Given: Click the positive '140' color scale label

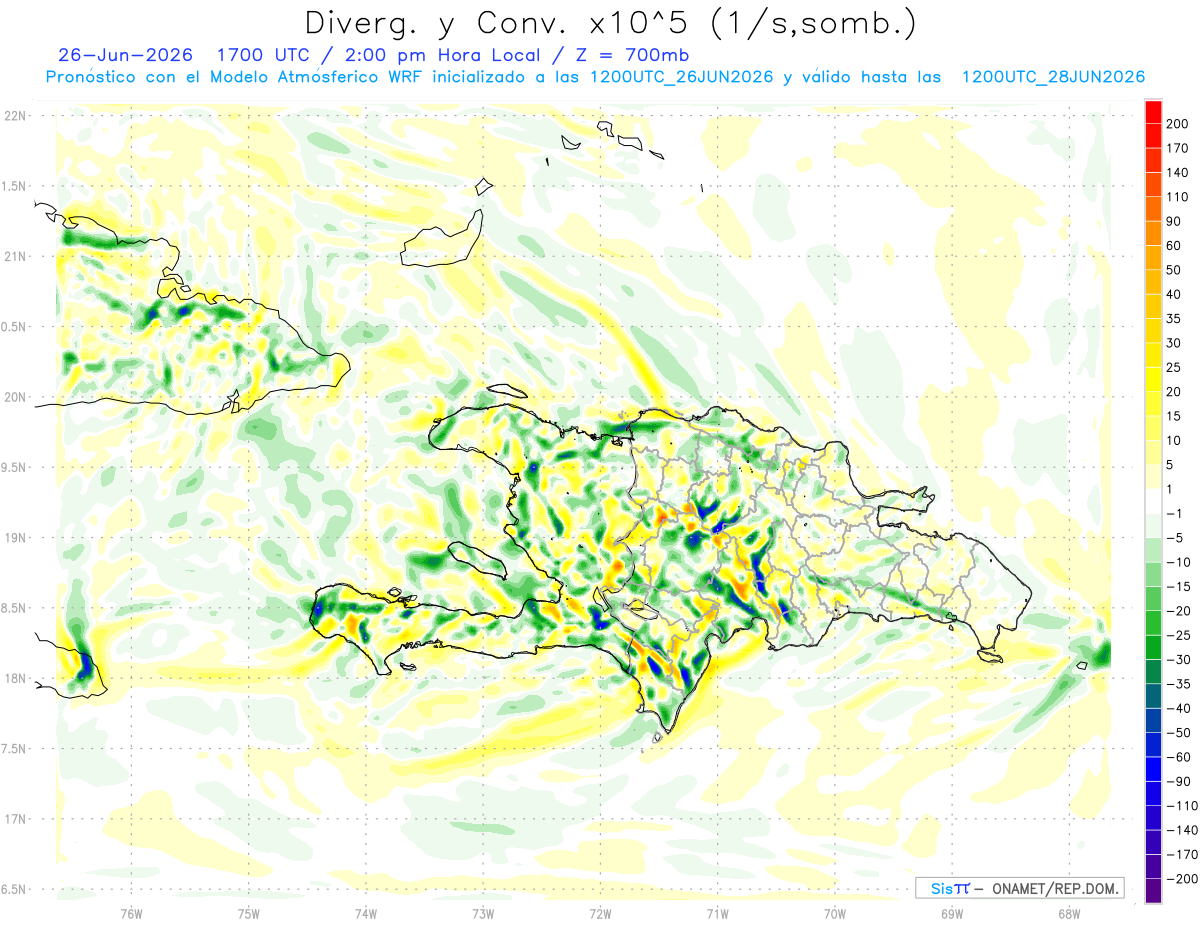Looking at the screenshot, I should 1178,173.
